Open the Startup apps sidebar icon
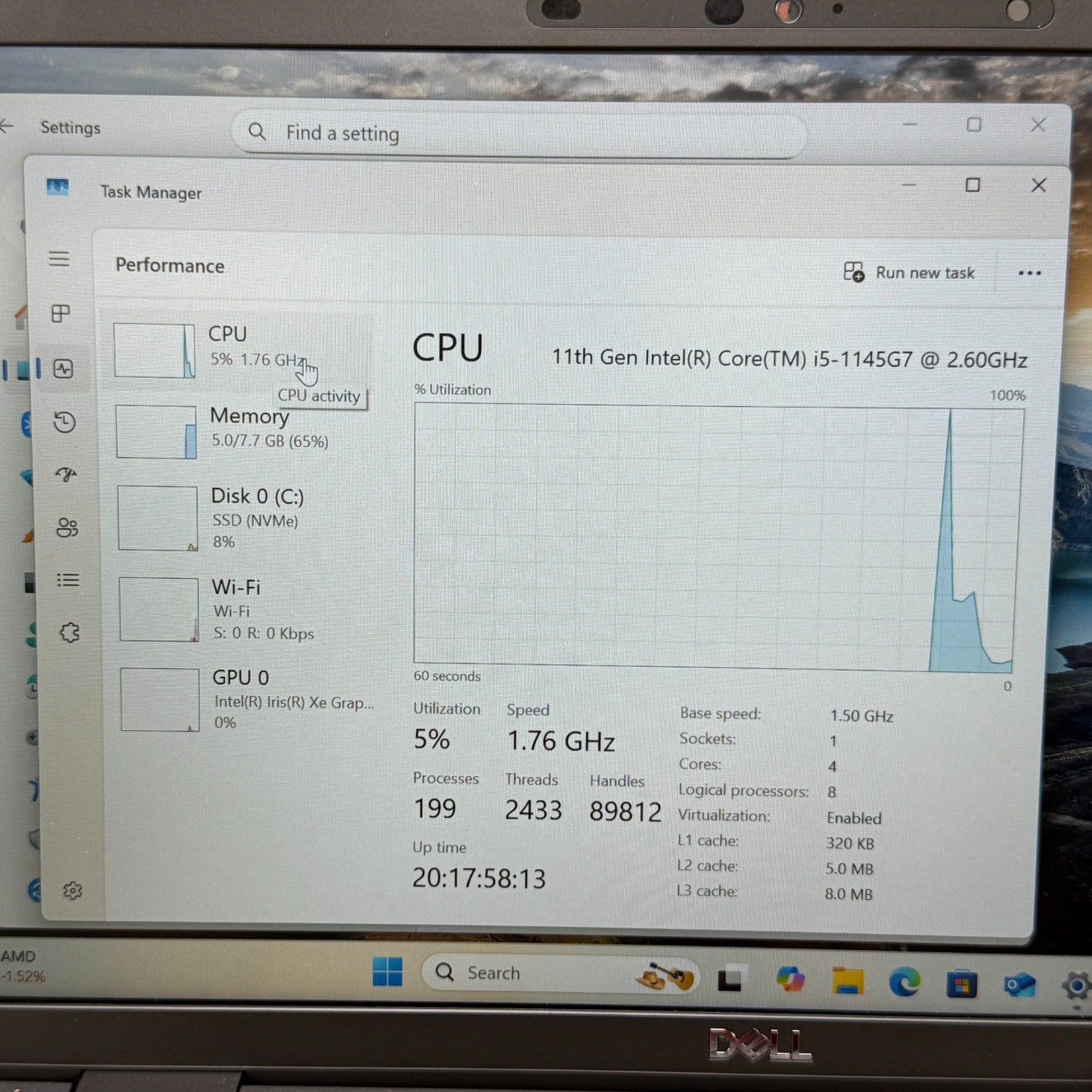 tap(66, 475)
